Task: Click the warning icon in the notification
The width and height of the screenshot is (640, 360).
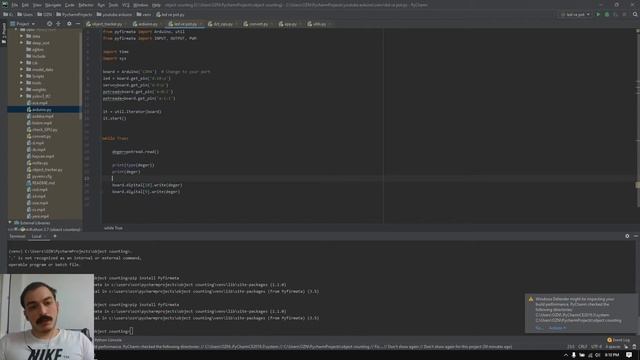Action: click(x=531, y=299)
